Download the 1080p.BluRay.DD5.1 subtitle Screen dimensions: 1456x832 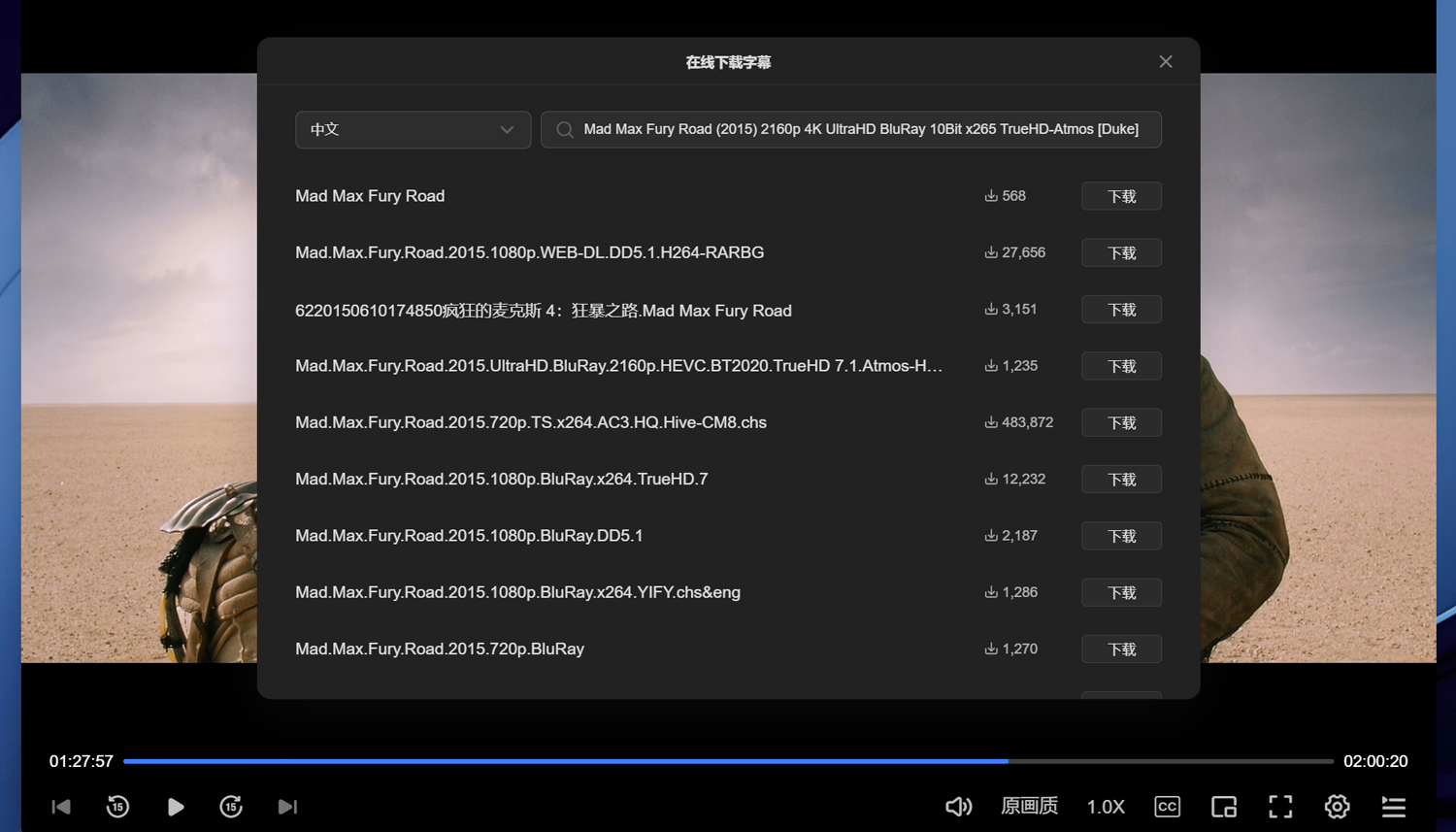[1121, 536]
